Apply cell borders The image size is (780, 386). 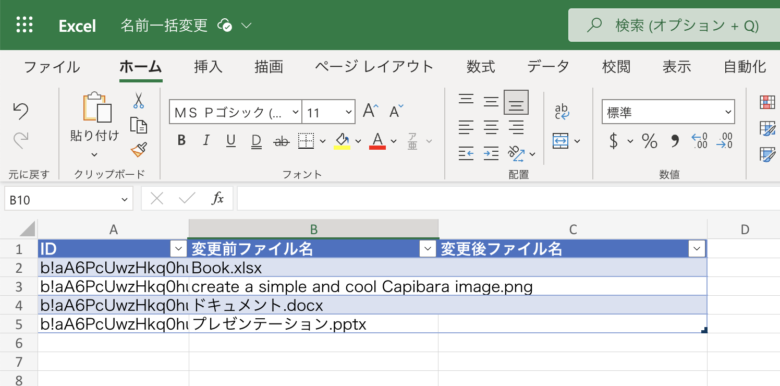coord(306,141)
